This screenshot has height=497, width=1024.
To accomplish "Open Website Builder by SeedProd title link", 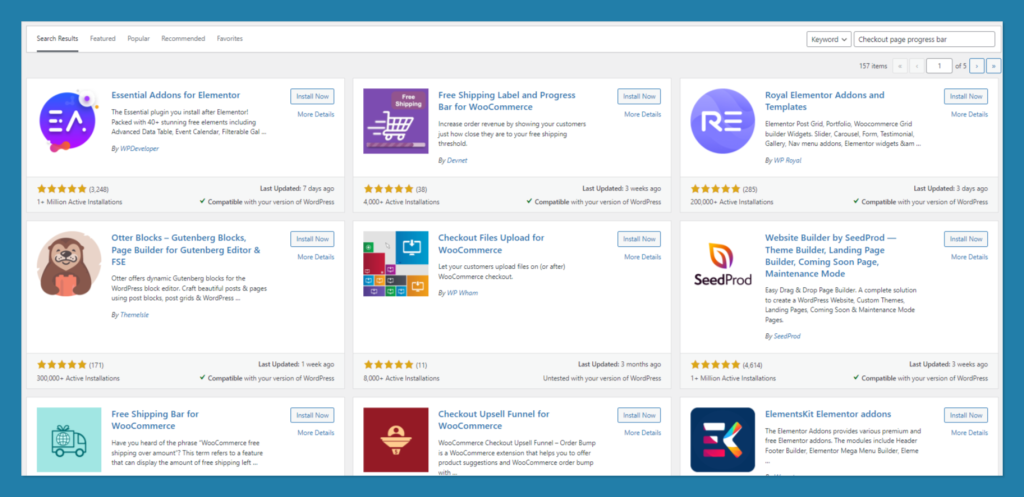I will pyautogui.click(x=830, y=255).
